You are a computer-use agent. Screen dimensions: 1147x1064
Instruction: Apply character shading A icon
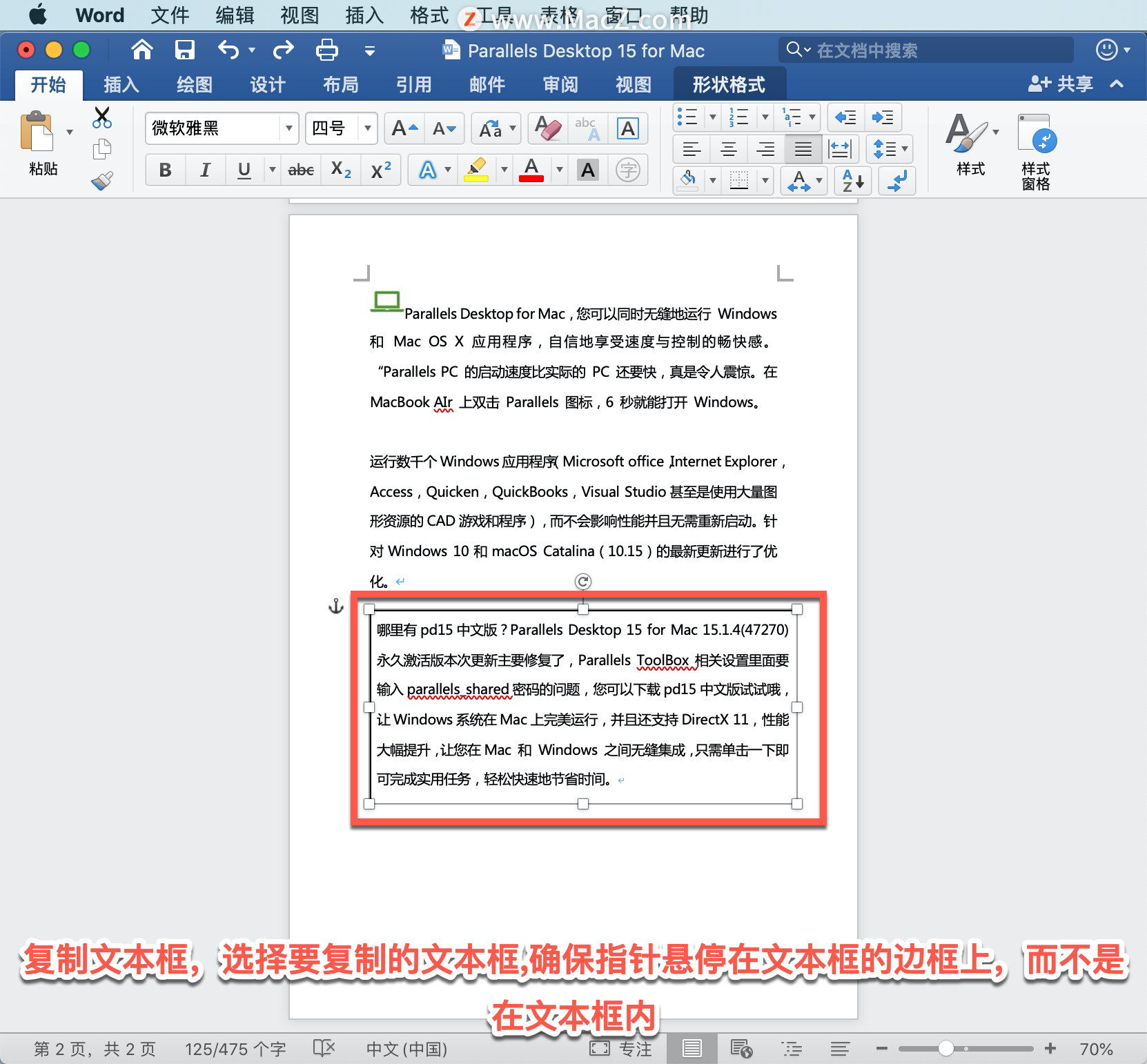(588, 170)
